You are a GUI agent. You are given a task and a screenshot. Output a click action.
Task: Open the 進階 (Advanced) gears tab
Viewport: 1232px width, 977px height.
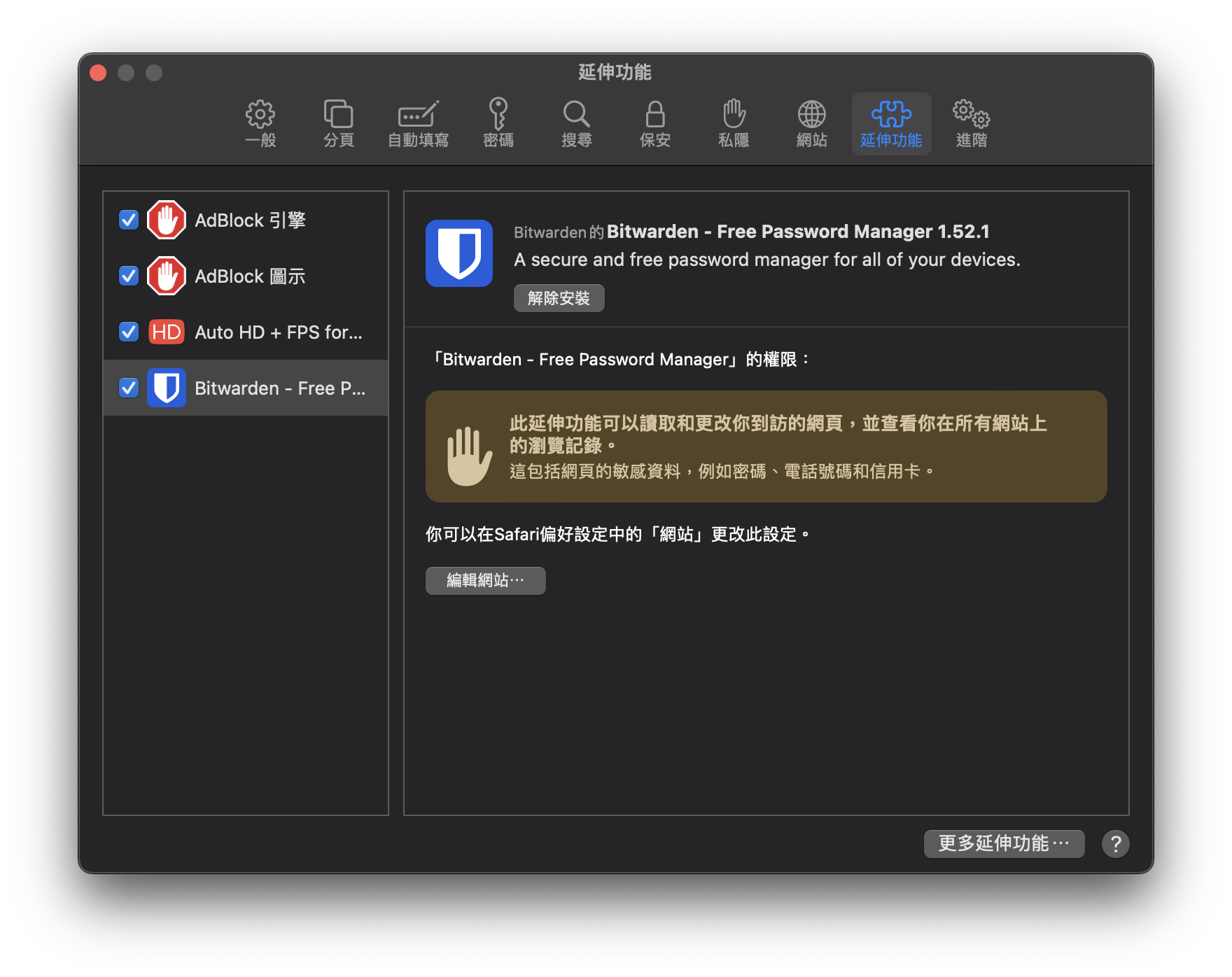click(x=972, y=124)
